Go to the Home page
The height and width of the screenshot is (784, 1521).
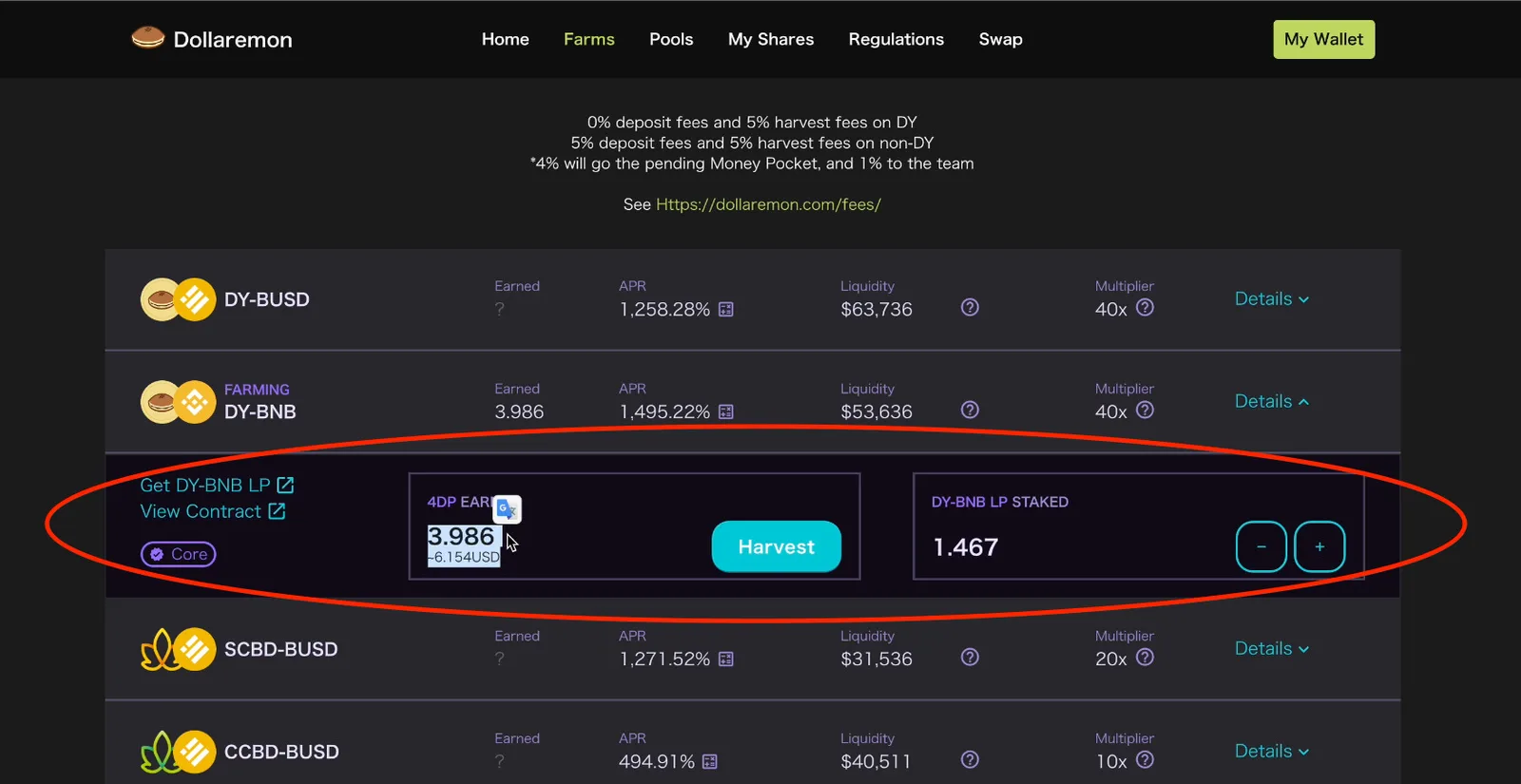coord(505,39)
